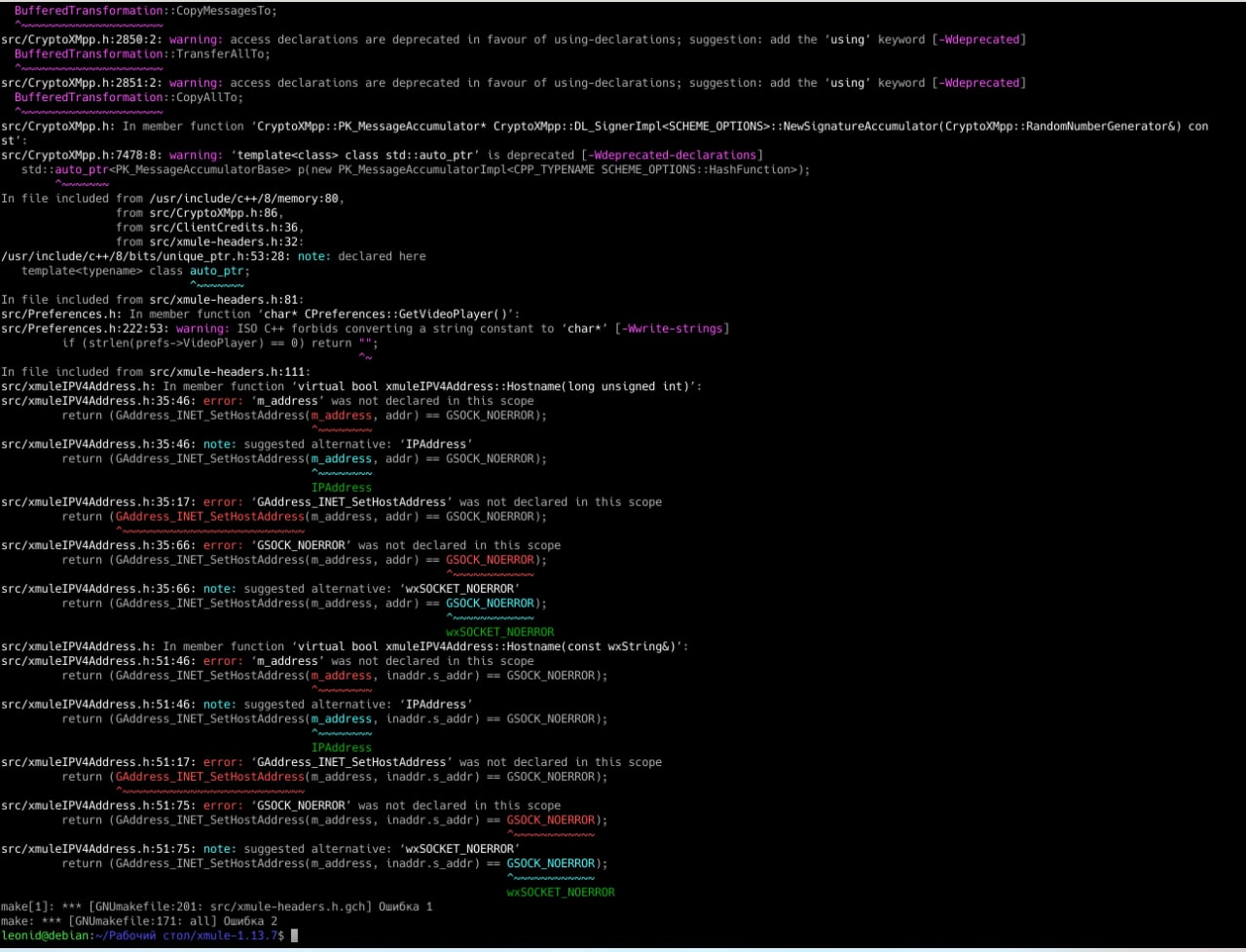Click the 'from src/CryptoXMpp.h:86' line
1246x952 pixels.
[x=199, y=213]
